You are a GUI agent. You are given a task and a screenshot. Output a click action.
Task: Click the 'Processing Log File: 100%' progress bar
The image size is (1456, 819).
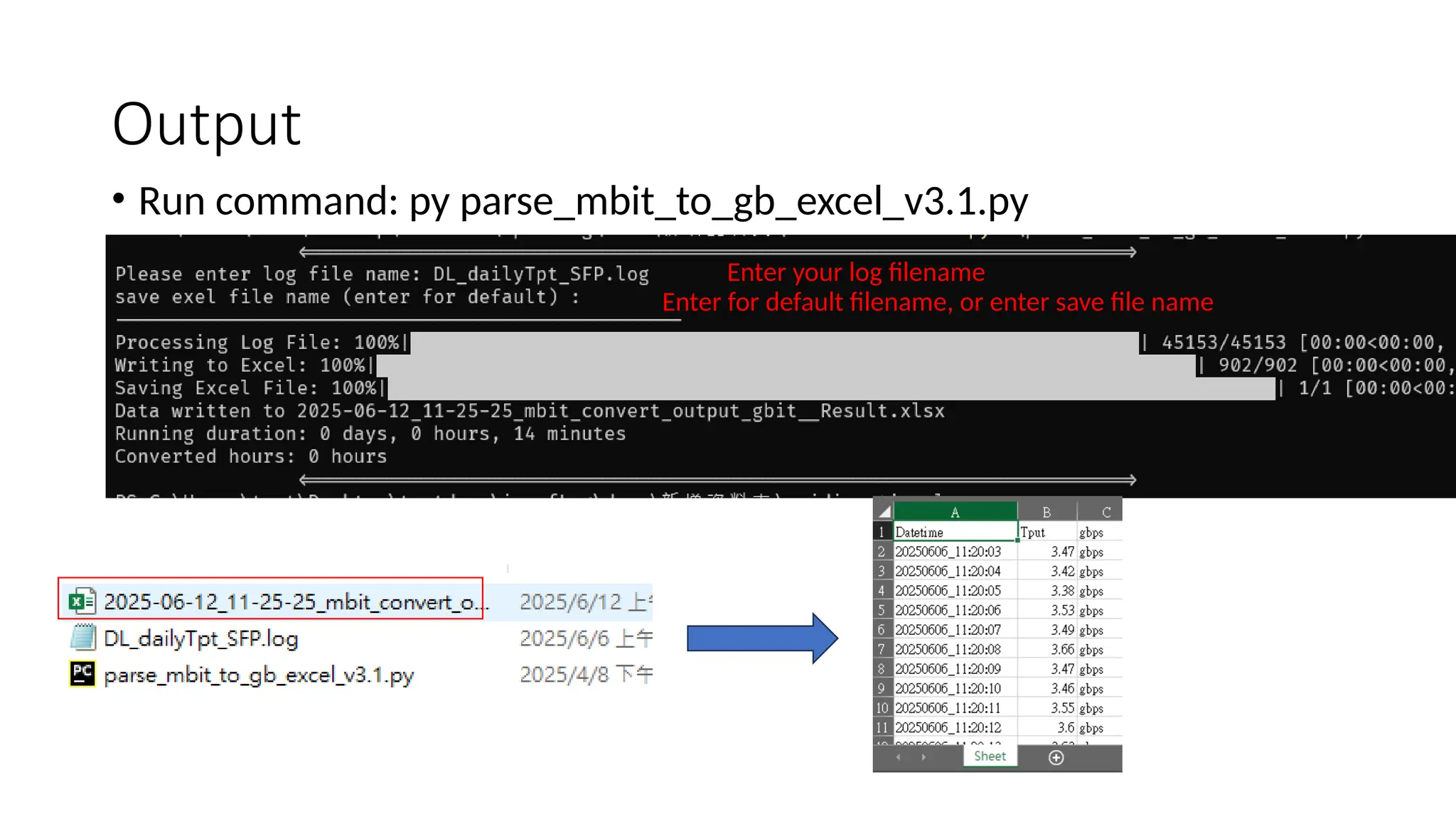[775, 343]
